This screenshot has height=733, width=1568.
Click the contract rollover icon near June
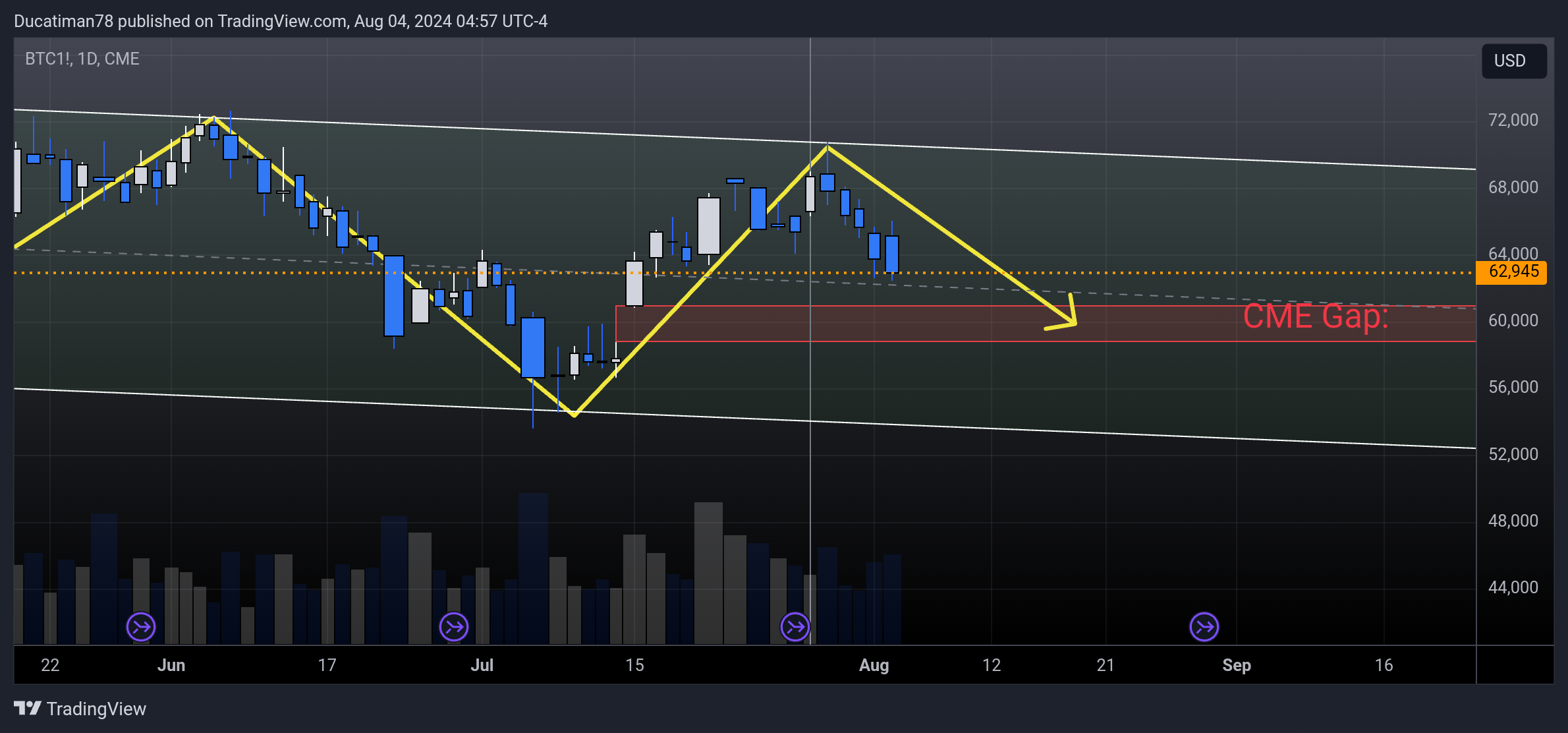click(141, 627)
